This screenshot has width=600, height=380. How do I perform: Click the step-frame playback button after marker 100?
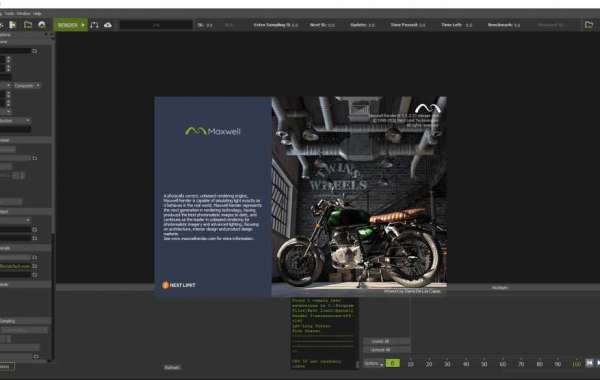pyautogui.click(x=590, y=363)
